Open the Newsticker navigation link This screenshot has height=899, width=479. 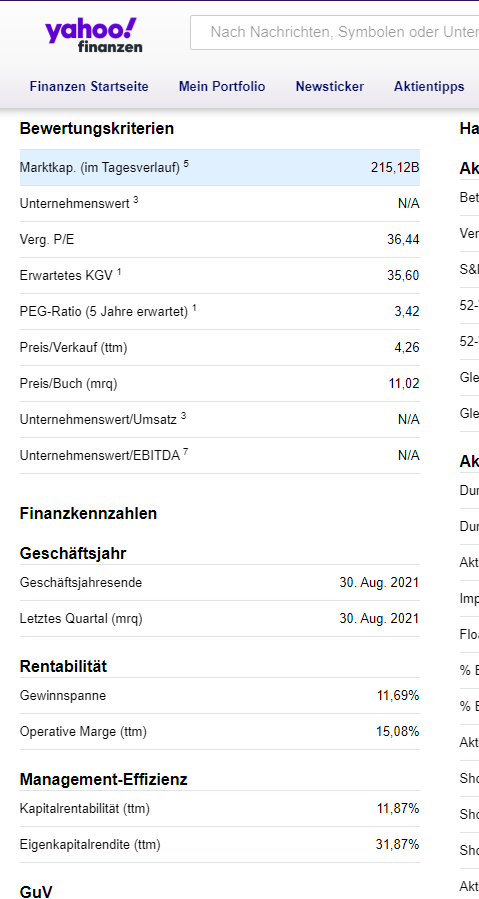pyautogui.click(x=330, y=87)
